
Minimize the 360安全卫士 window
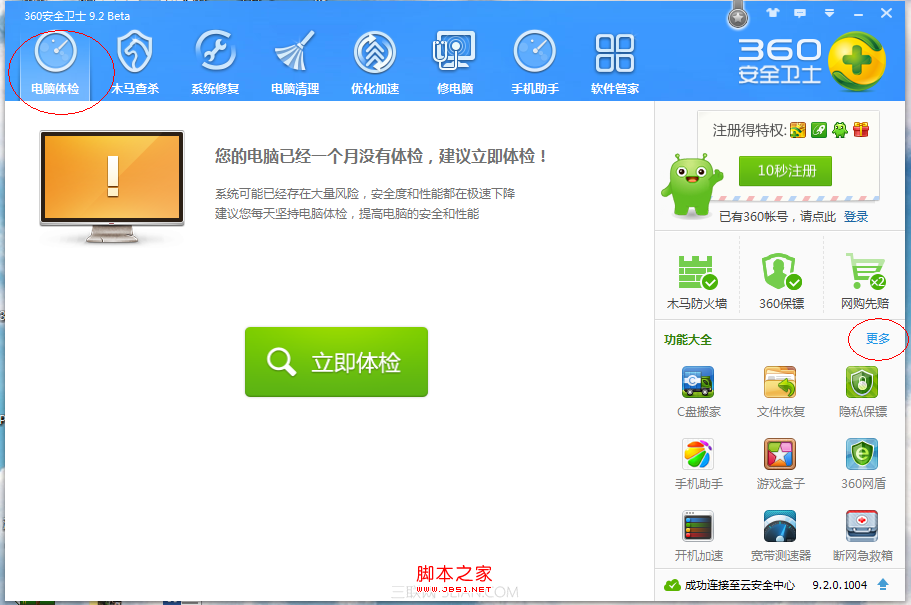pos(858,14)
